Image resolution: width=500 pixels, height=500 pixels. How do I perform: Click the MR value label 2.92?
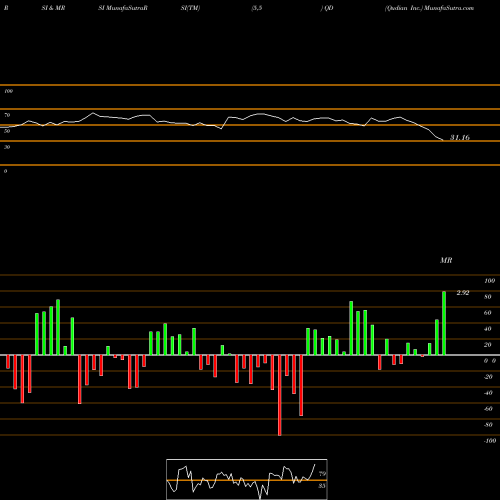tap(463, 293)
